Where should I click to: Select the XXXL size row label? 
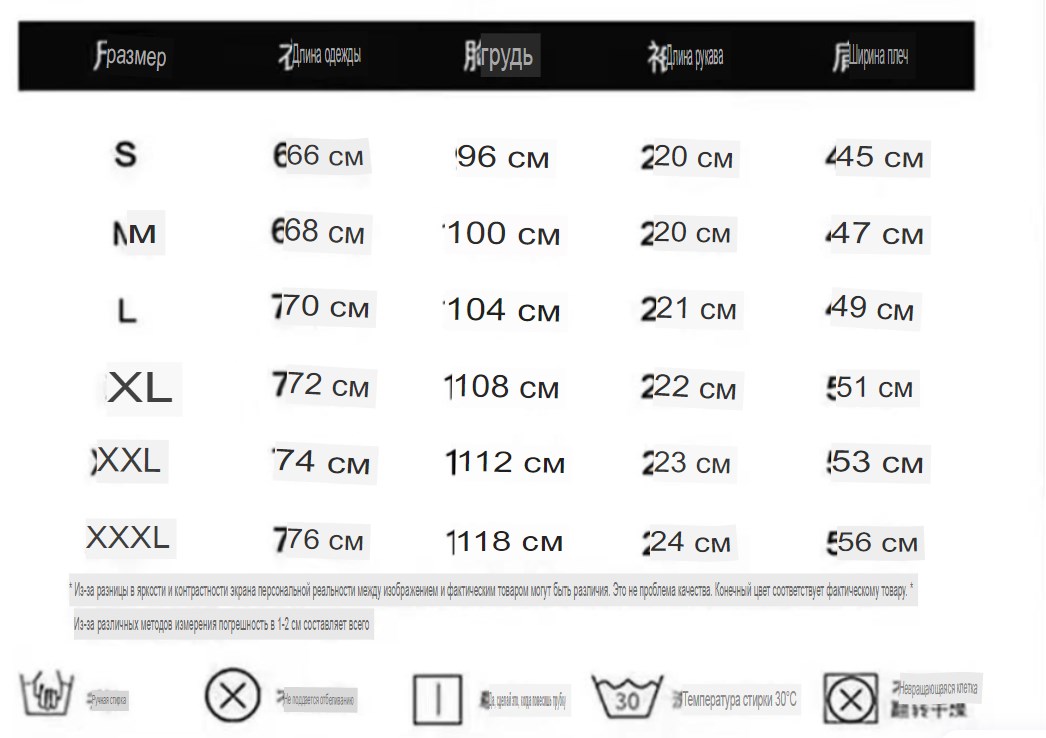(x=127, y=538)
